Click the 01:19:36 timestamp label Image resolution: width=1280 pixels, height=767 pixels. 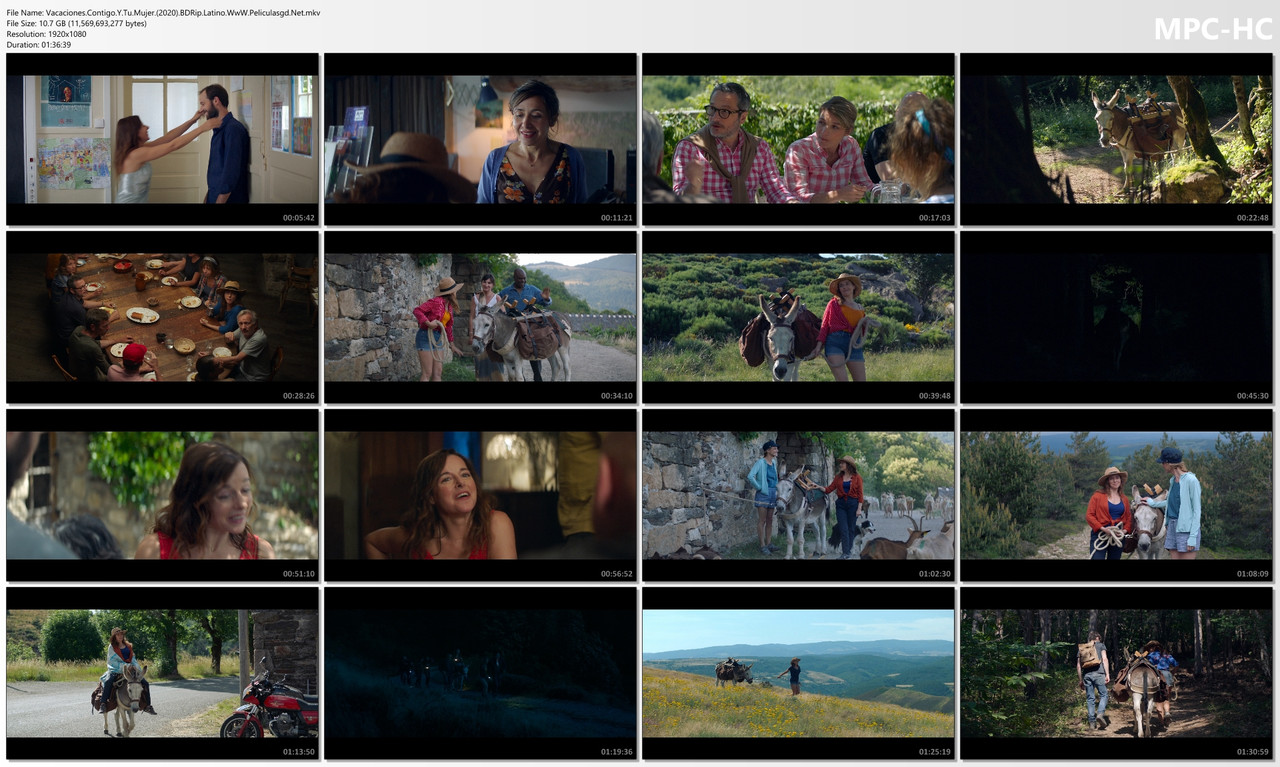point(616,751)
